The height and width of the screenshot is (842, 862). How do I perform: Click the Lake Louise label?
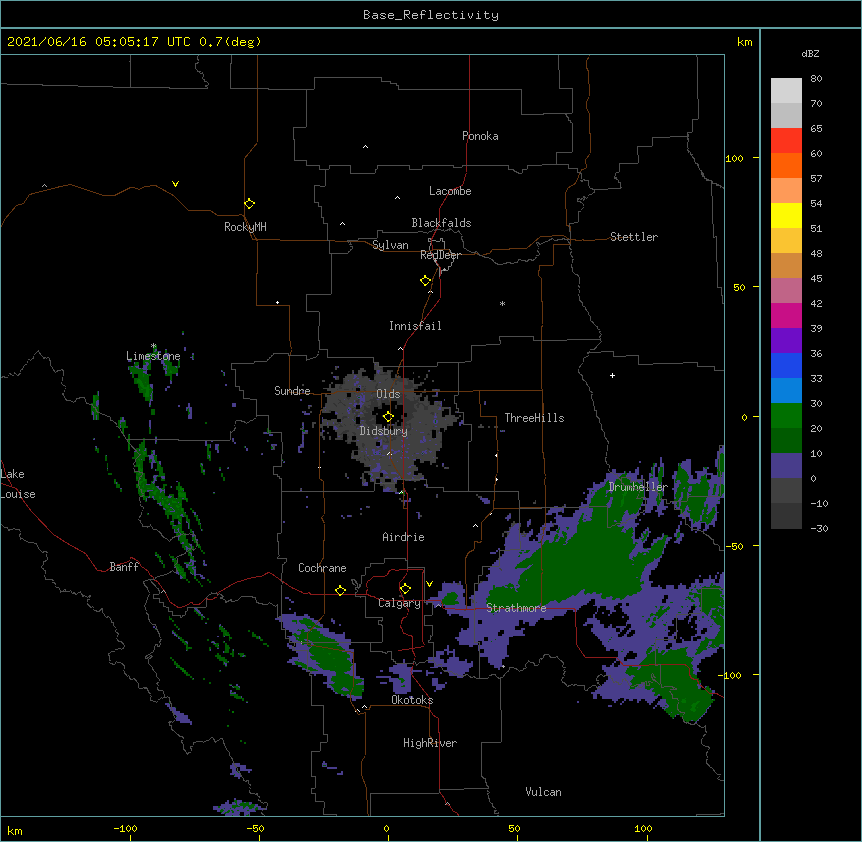(x=17, y=484)
